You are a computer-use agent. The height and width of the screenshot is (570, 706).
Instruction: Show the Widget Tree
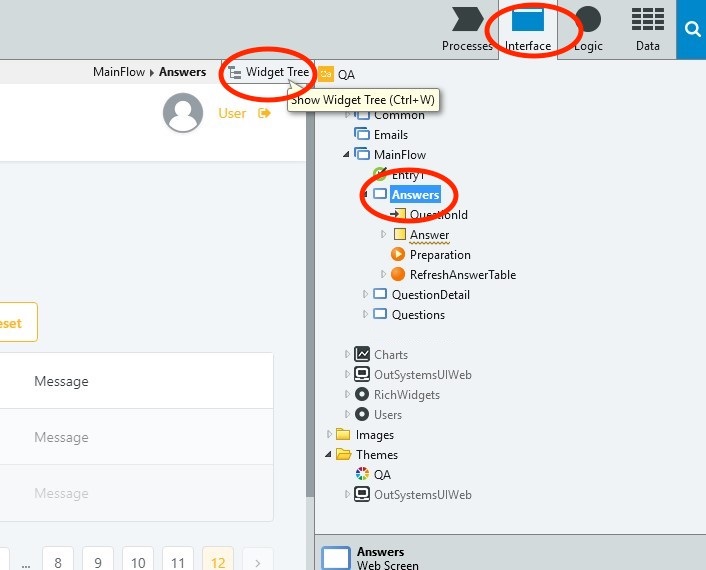[268, 72]
